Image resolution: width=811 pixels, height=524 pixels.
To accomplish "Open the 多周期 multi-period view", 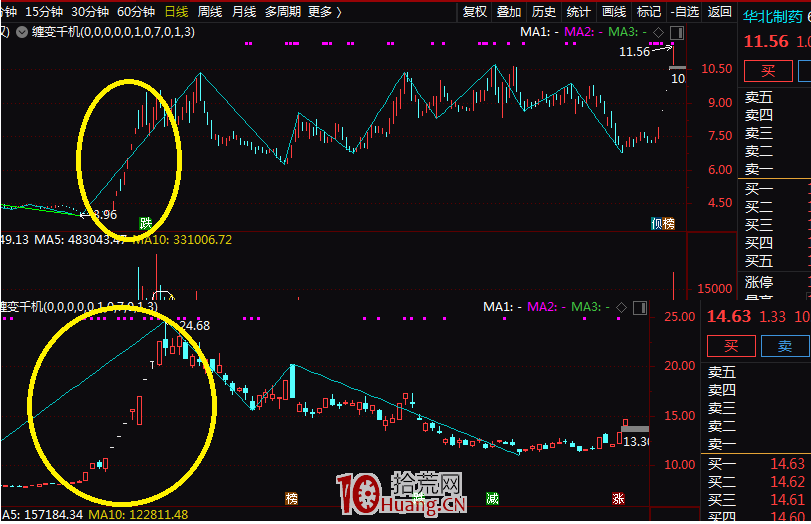I will point(283,11).
